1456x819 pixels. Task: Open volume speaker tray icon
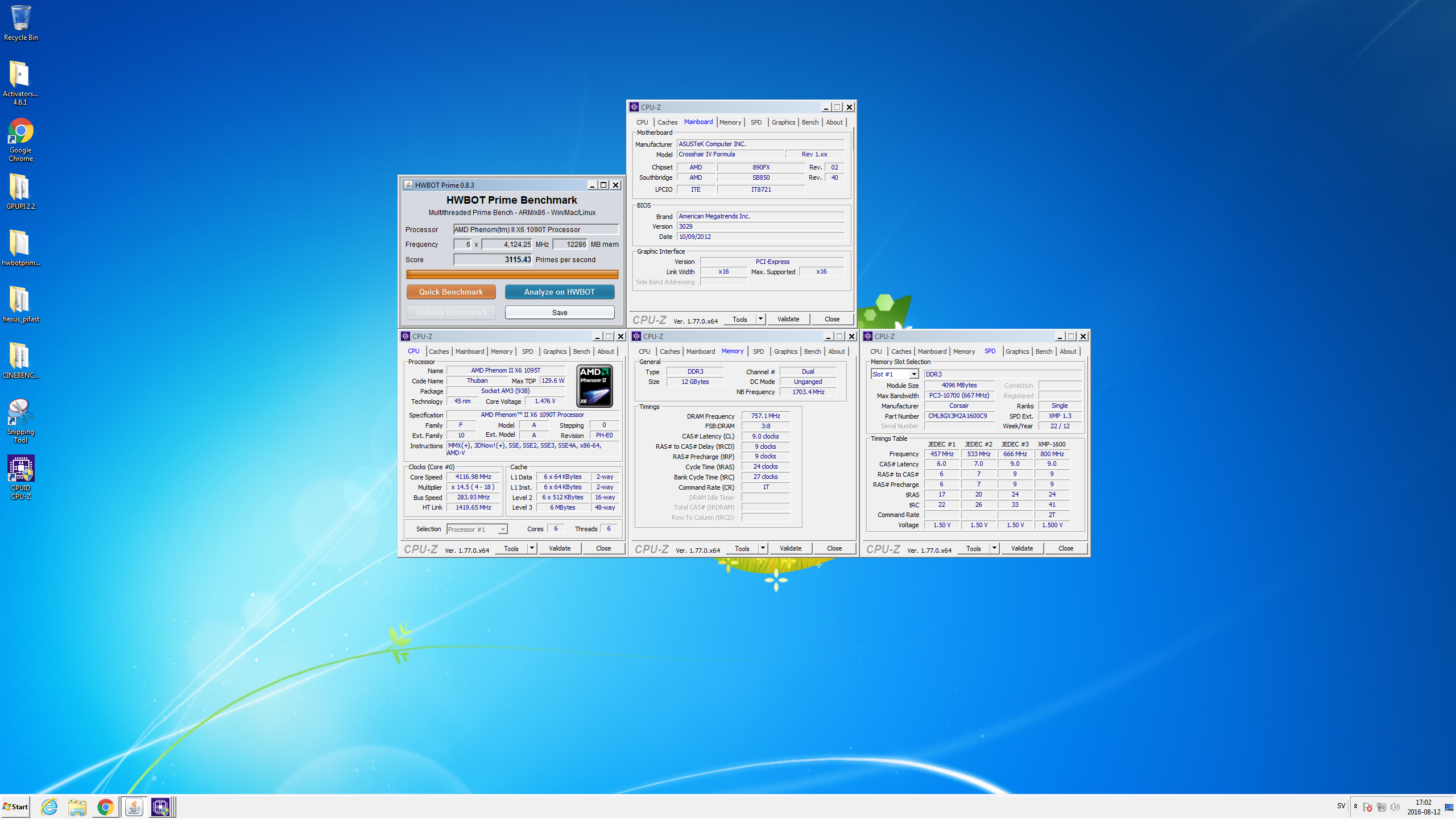click(x=1395, y=807)
